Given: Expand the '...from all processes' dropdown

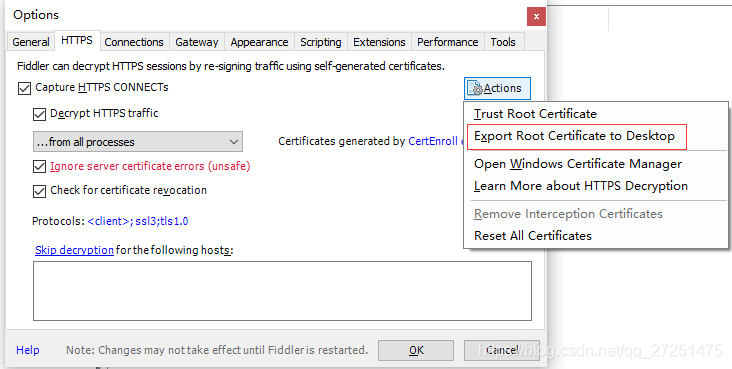Looking at the screenshot, I should (138, 142).
